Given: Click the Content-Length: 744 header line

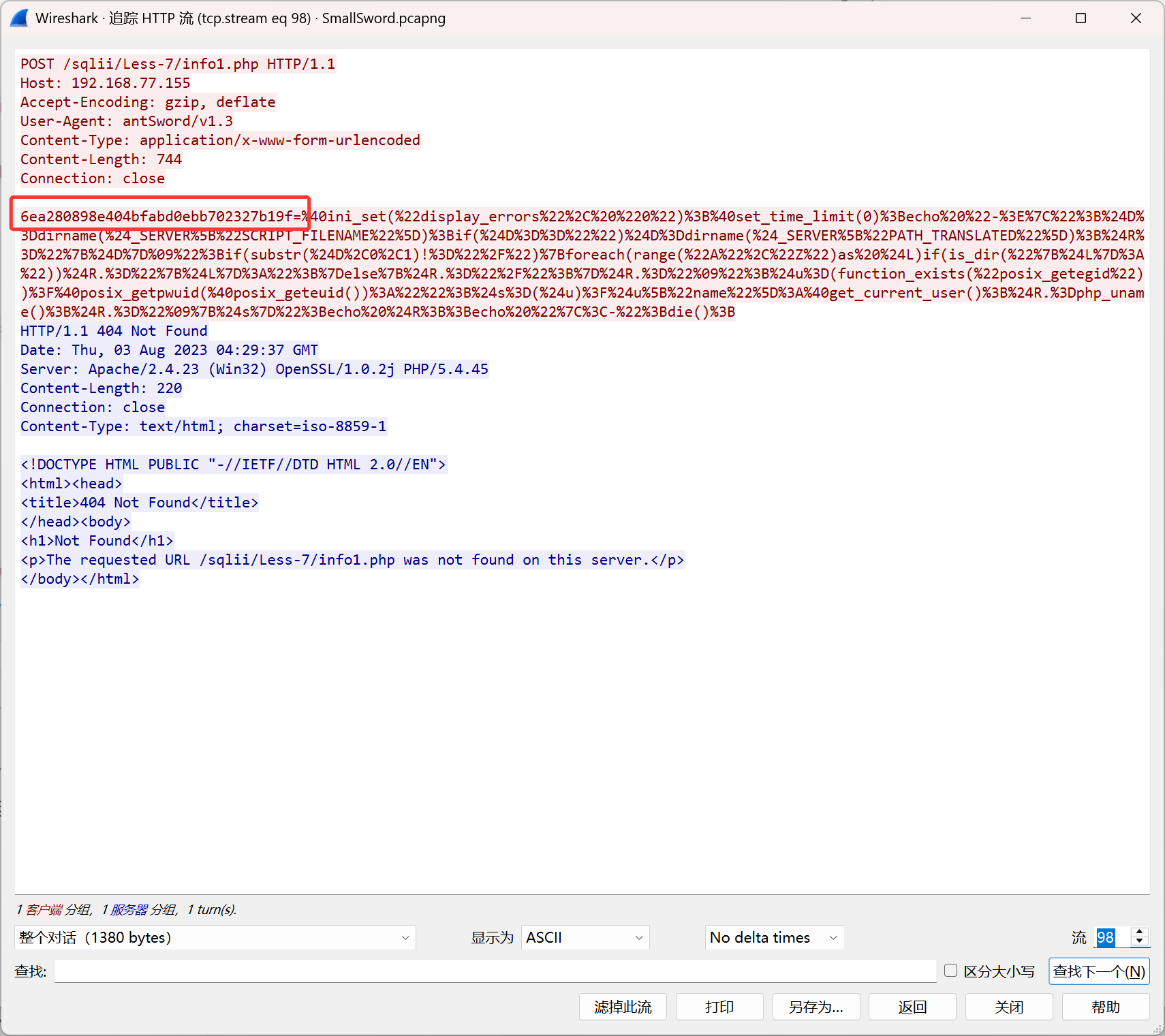Looking at the screenshot, I should 101,159.
